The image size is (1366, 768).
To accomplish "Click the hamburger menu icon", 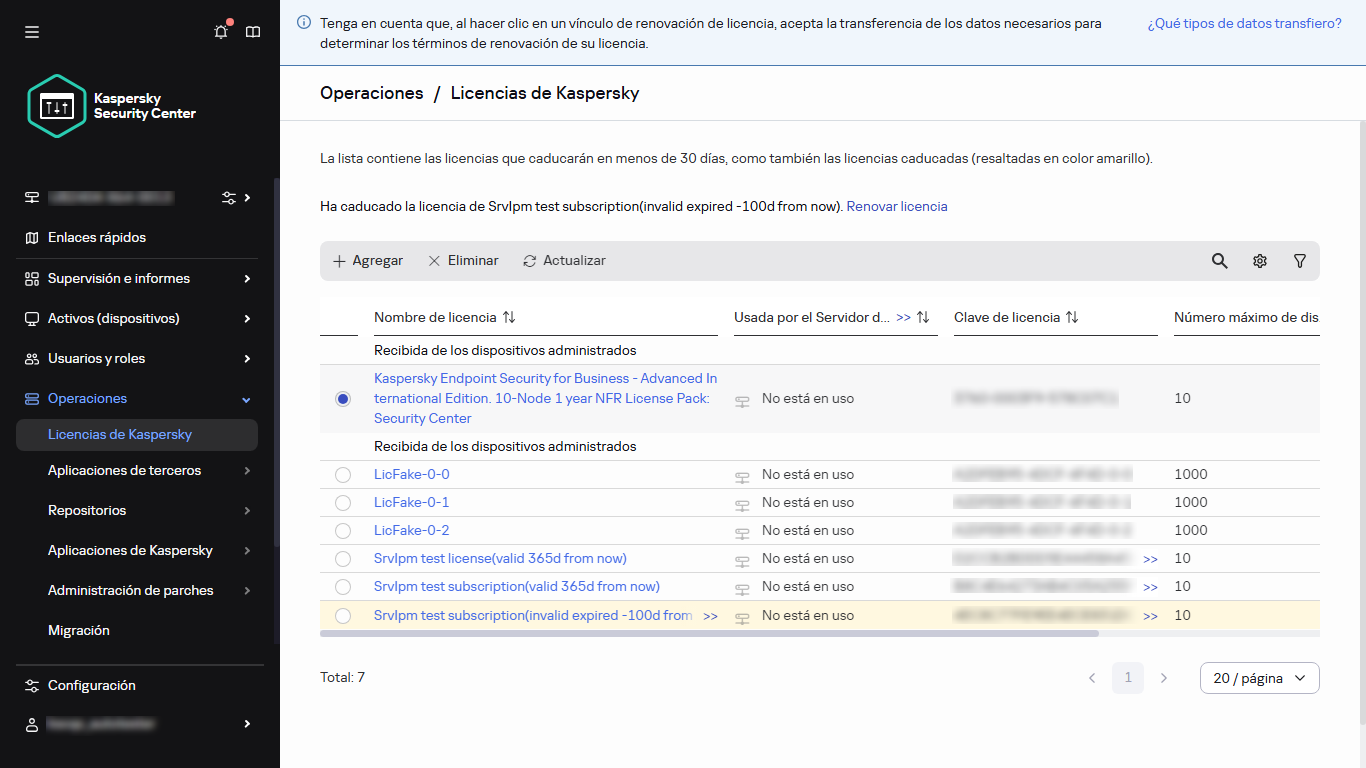I will [32, 32].
